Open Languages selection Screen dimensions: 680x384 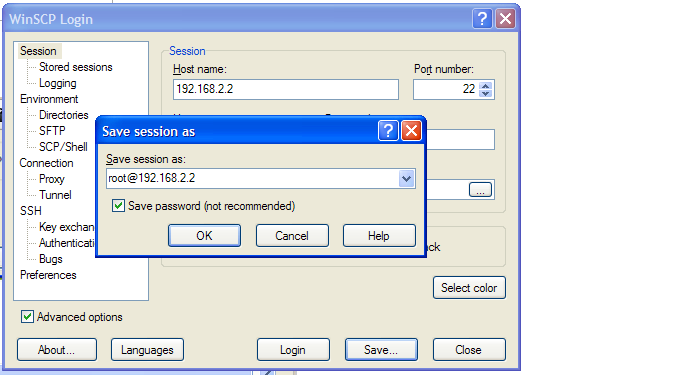pyautogui.click(x=147, y=350)
